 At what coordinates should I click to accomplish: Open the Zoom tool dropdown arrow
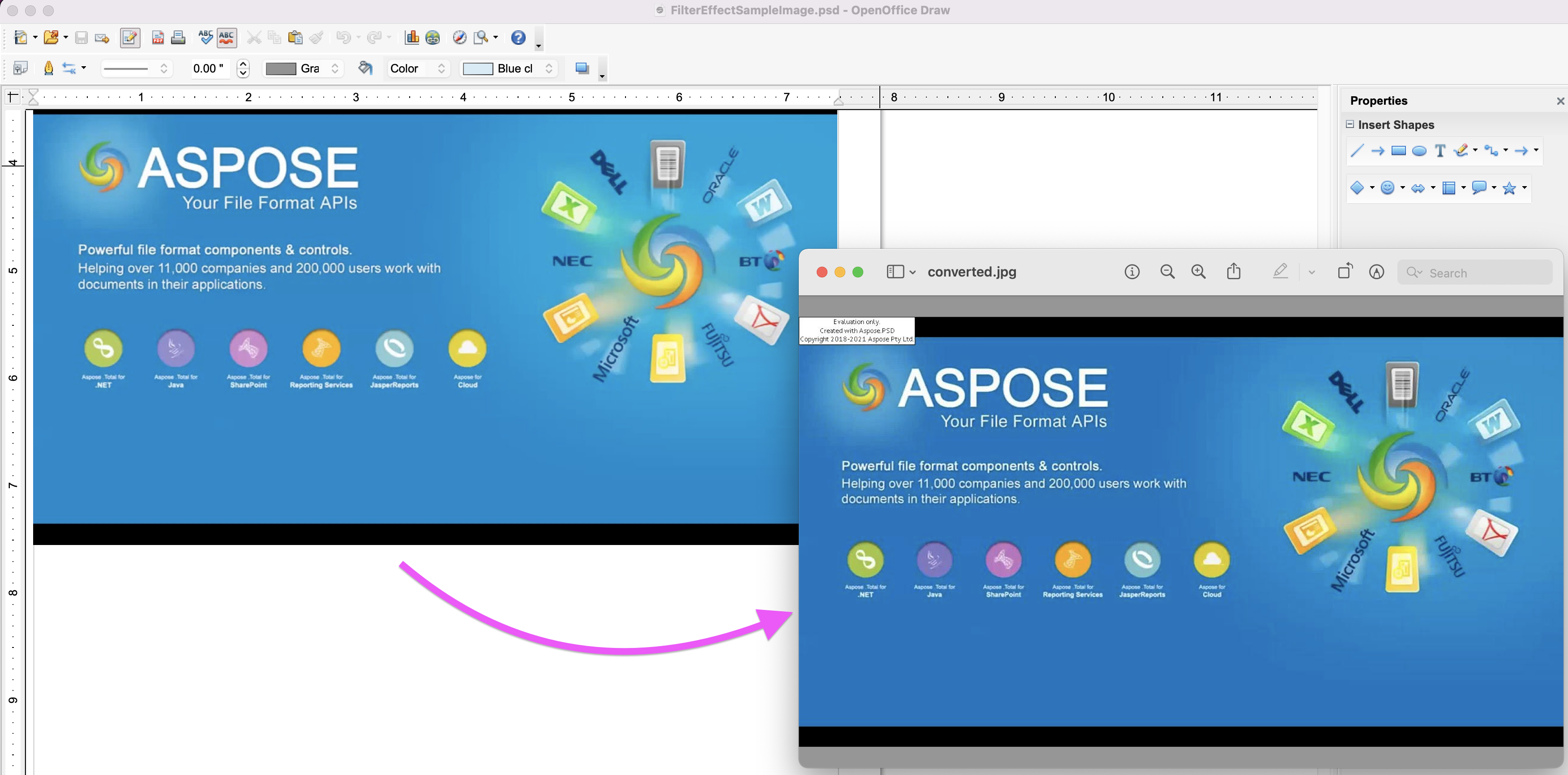496,38
